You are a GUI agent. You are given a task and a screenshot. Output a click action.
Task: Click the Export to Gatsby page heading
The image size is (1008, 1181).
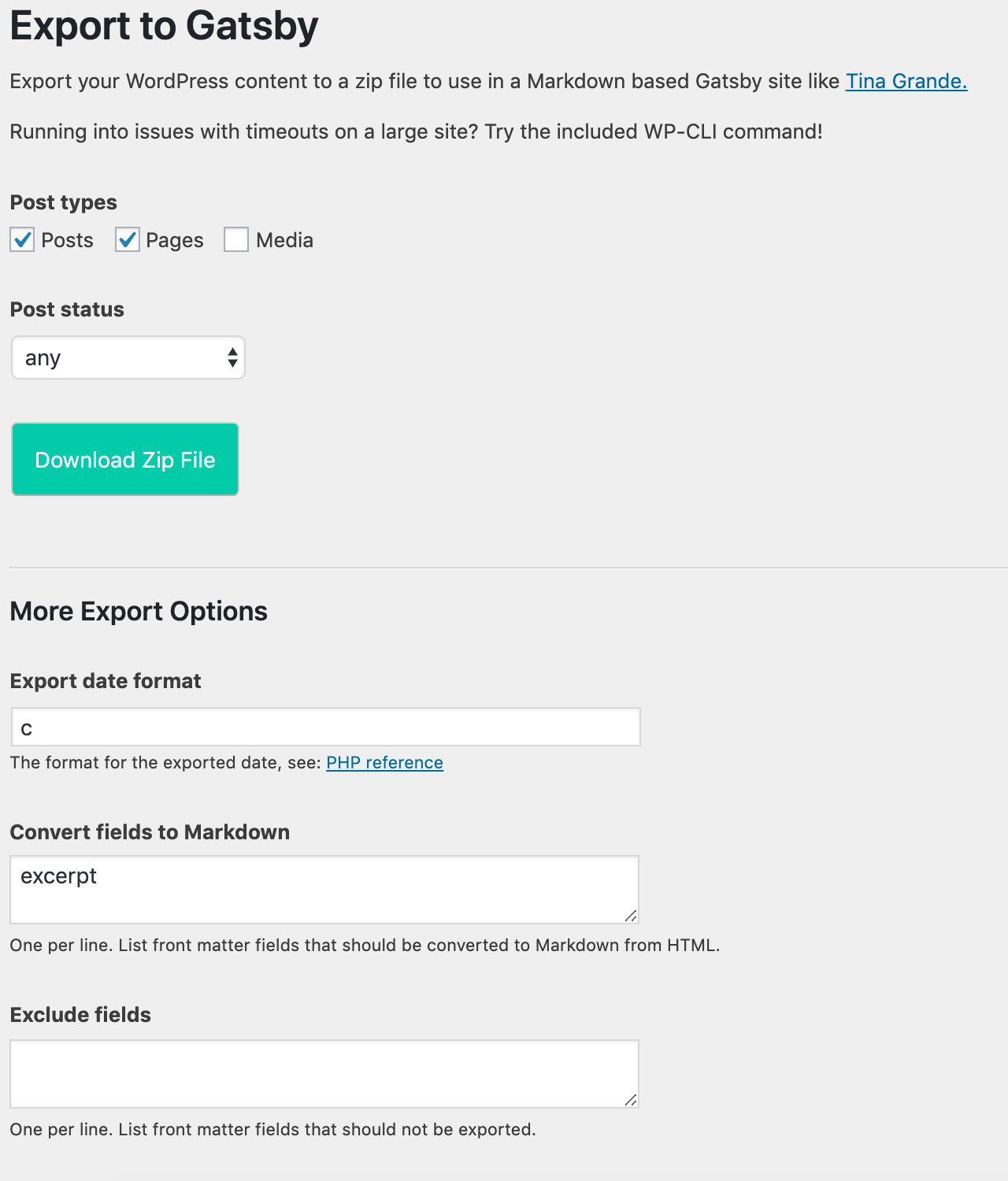pyautogui.click(x=164, y=26)
